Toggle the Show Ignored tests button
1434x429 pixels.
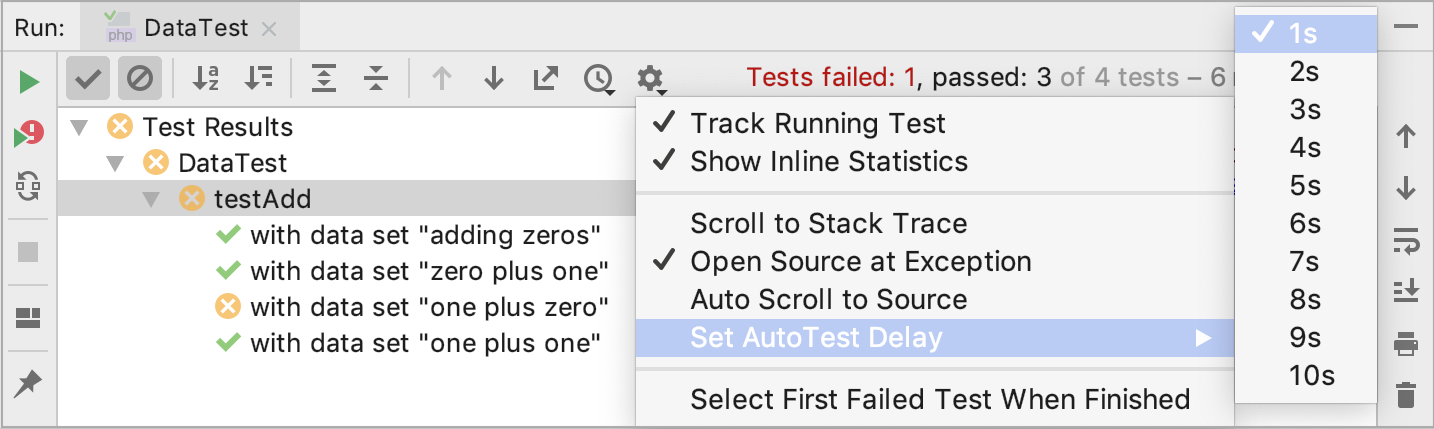coord(140,78)
